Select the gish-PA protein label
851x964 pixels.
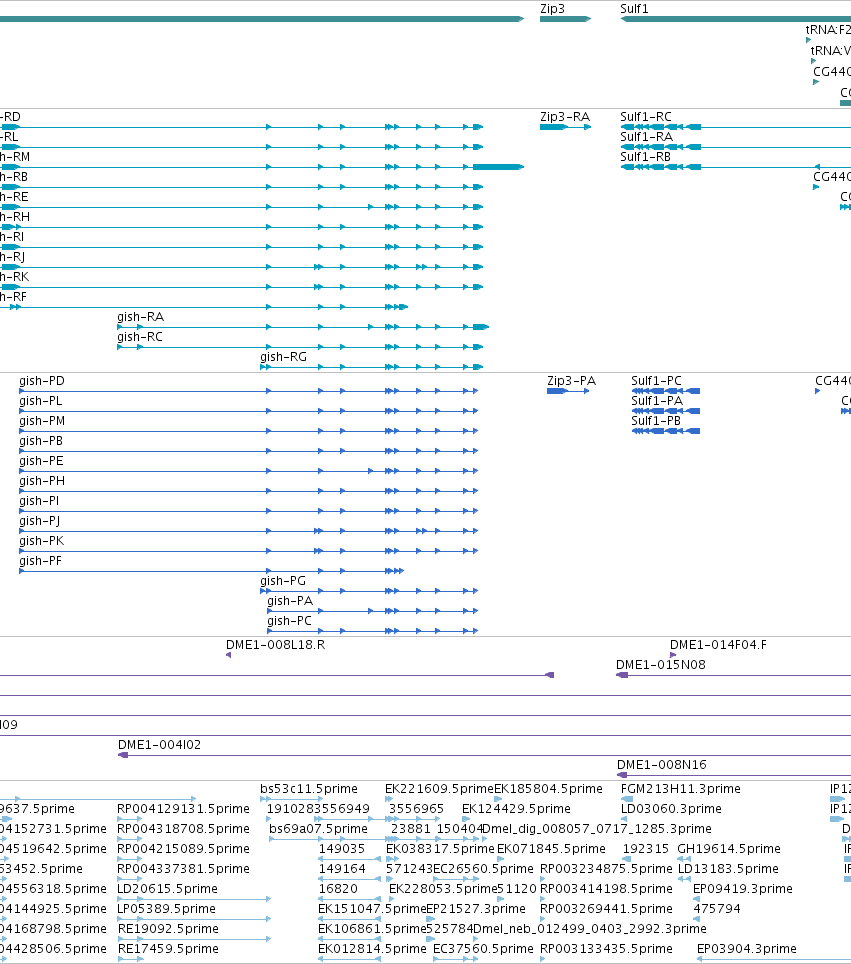click(x=290, y=601)
